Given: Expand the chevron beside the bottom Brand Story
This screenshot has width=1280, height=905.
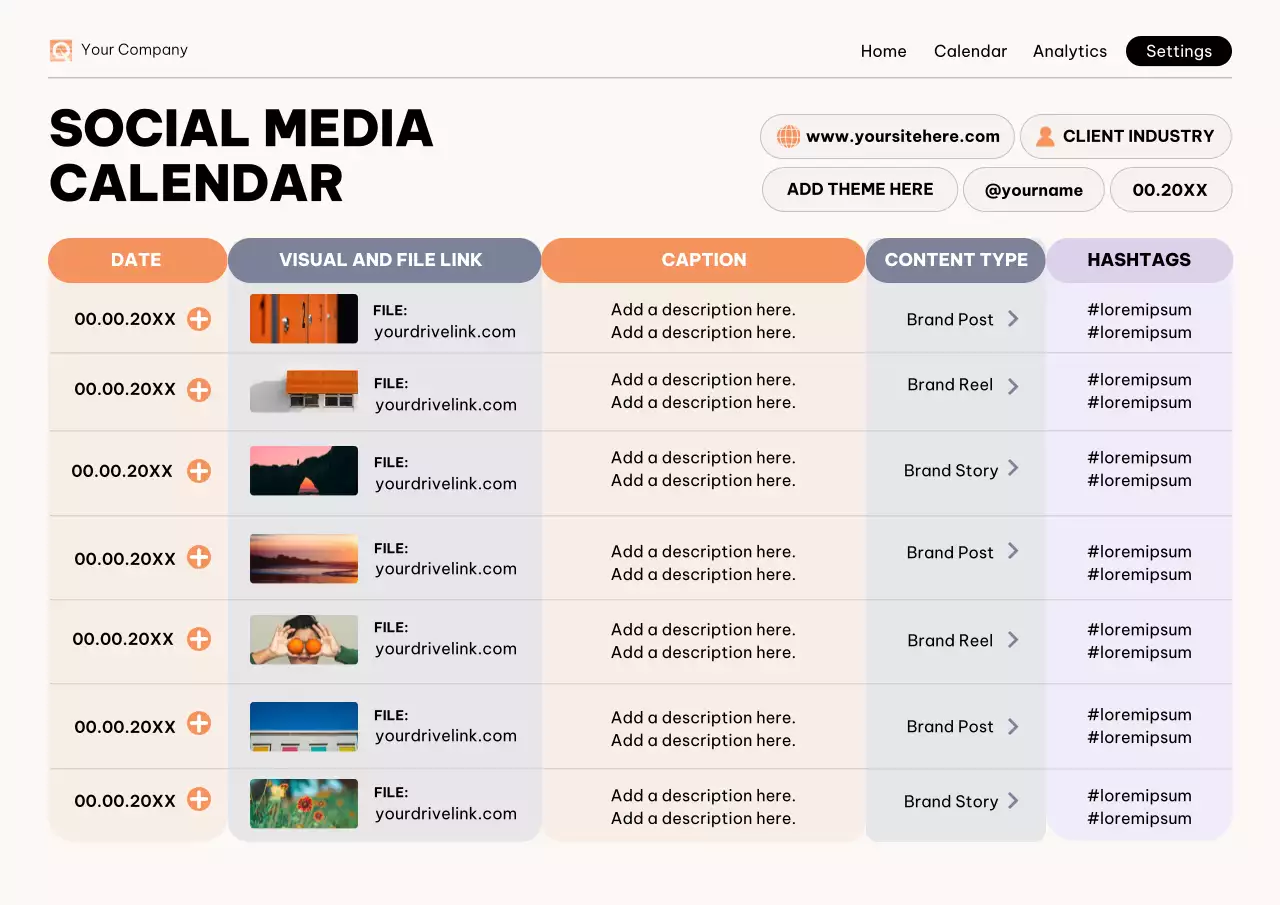Looking at the screenshot, I should [1013, 801].
